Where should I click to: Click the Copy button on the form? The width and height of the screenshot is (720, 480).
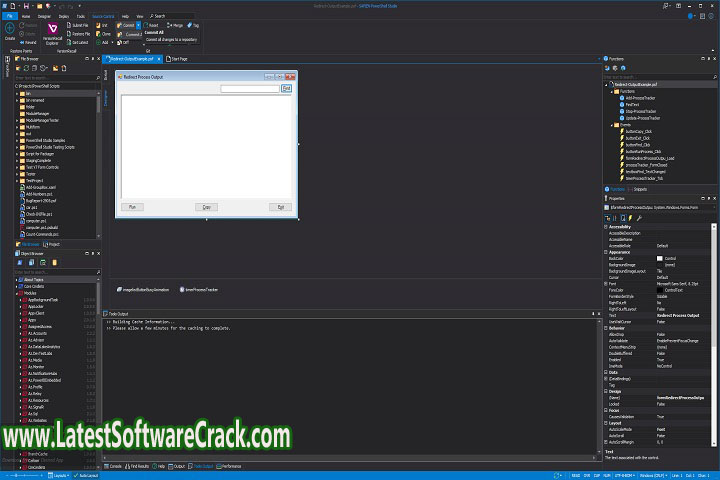coord(207,207)
